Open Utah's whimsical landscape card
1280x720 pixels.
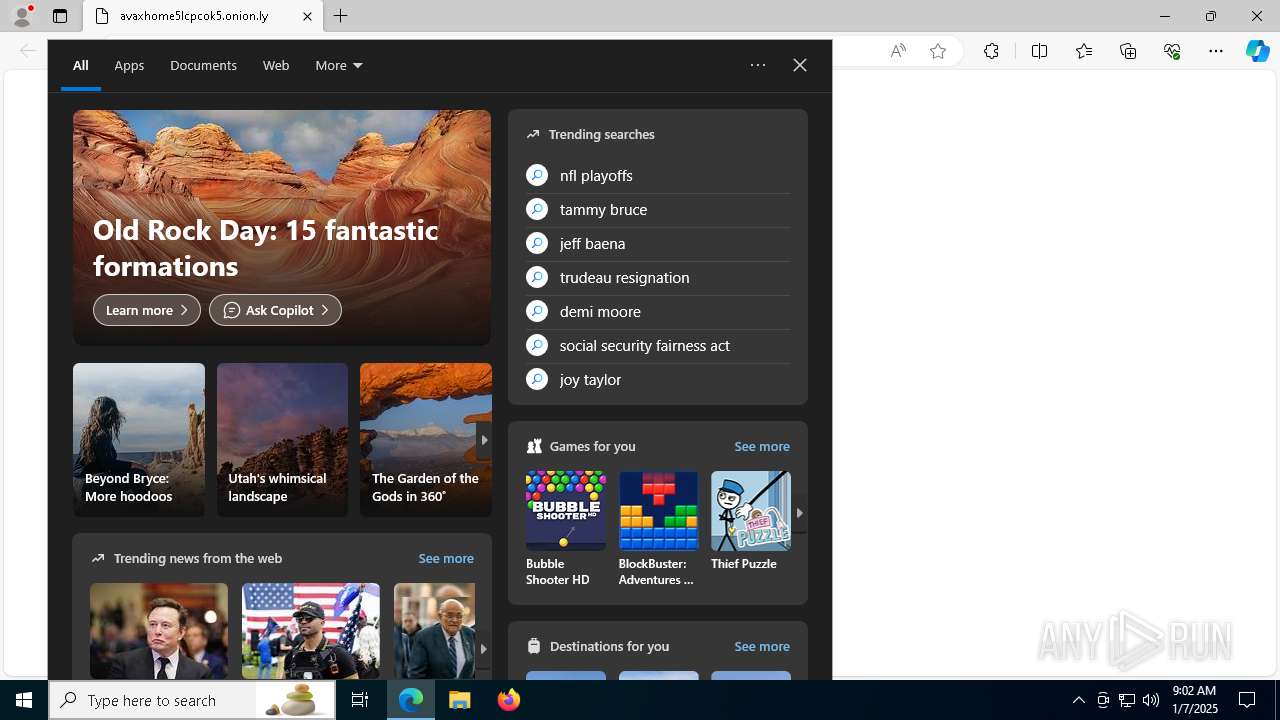coord(282,440)
